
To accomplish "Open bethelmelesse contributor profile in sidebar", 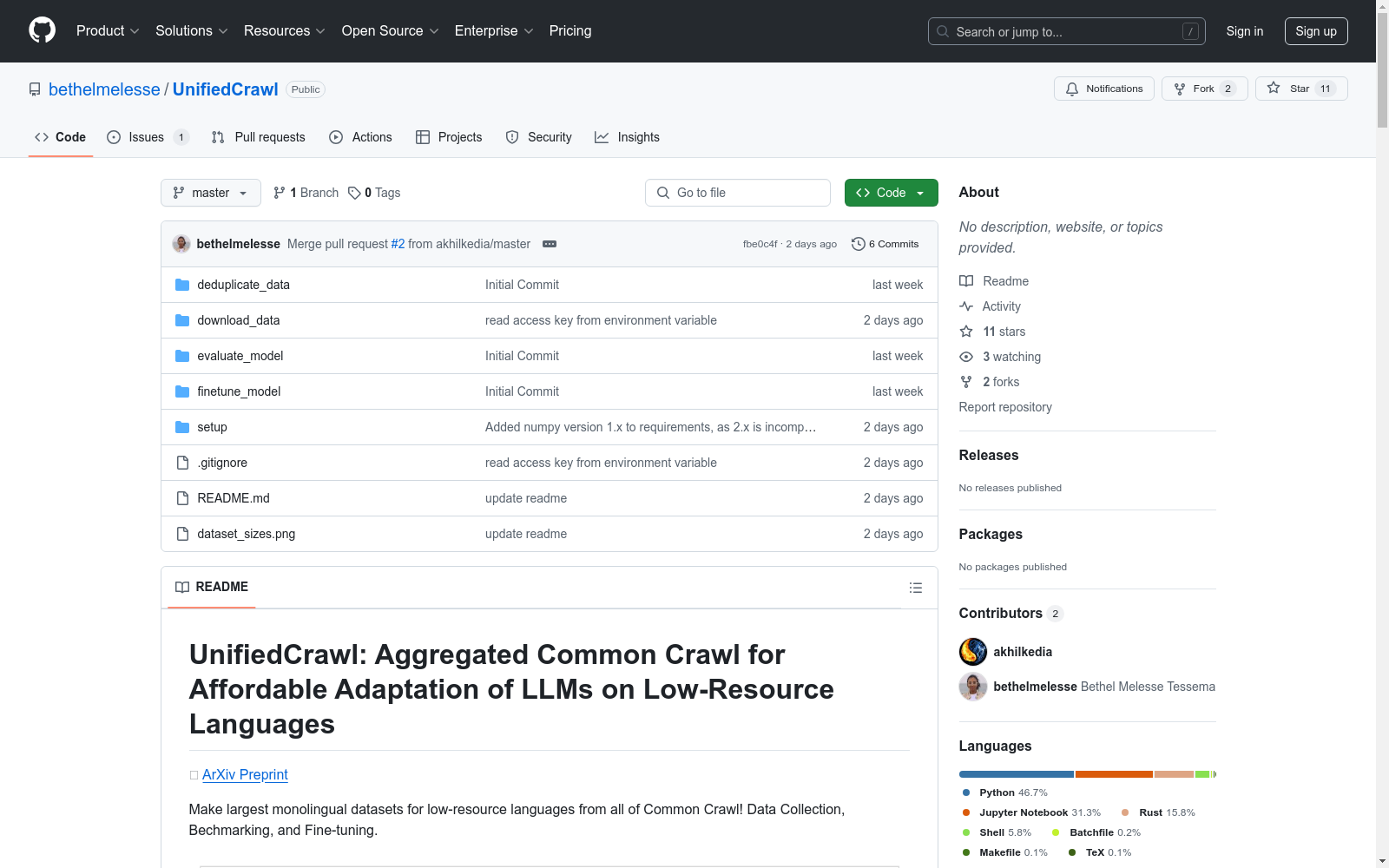I will [1035, 687].
